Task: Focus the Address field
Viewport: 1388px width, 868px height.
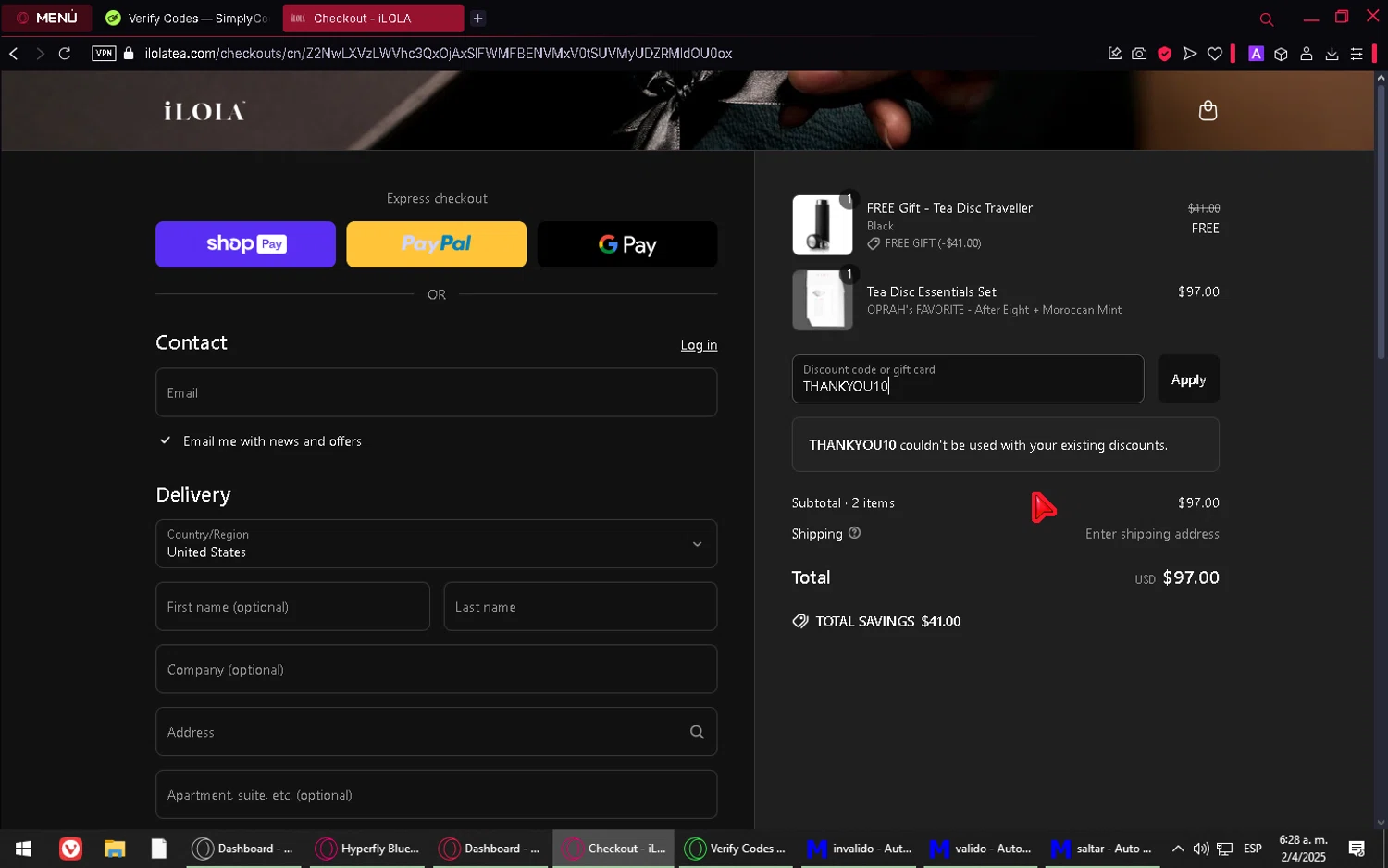Action: point(436,732)
